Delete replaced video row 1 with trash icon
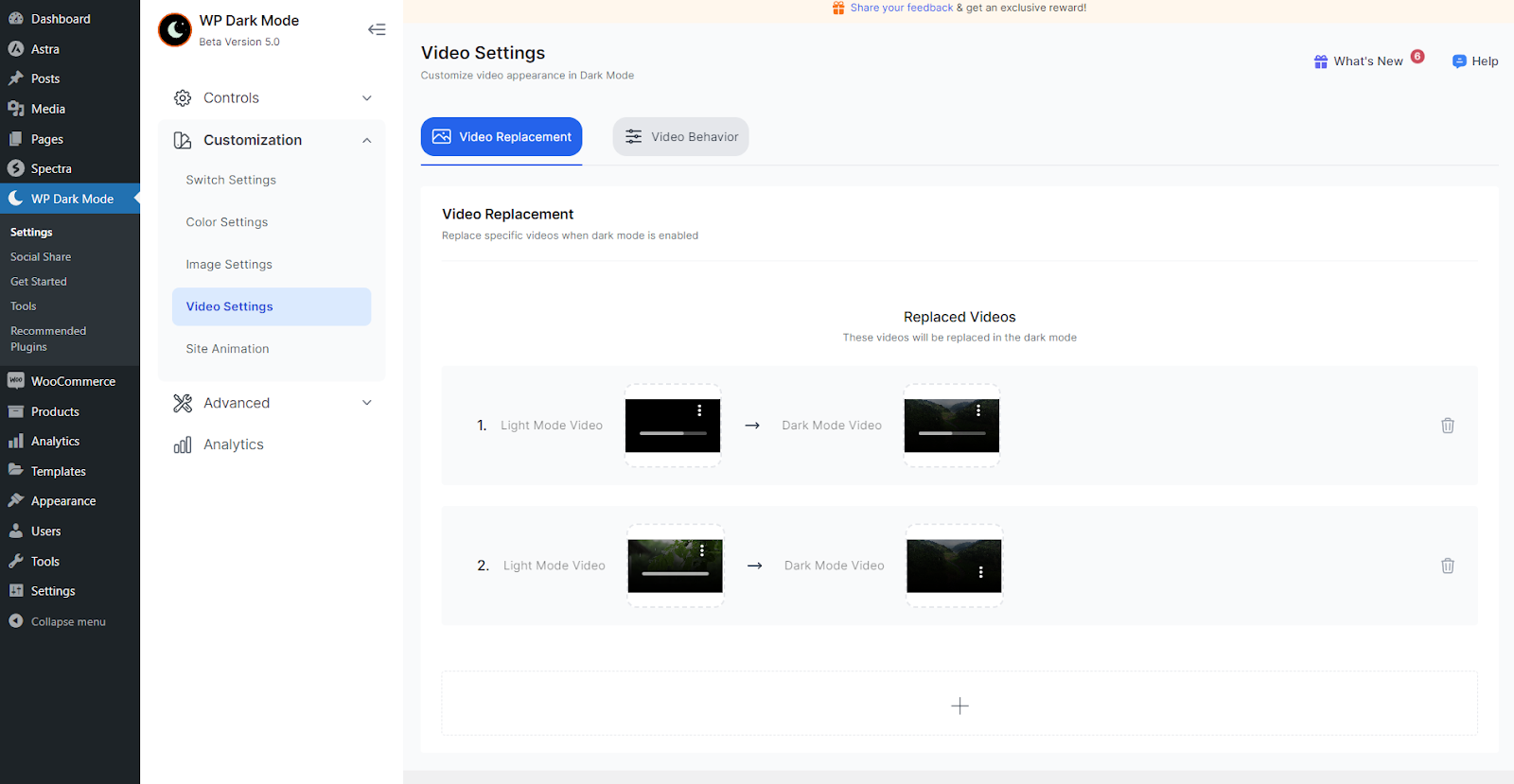The height and width of the screenshot is (784, 1514). tap(1448, 426)
